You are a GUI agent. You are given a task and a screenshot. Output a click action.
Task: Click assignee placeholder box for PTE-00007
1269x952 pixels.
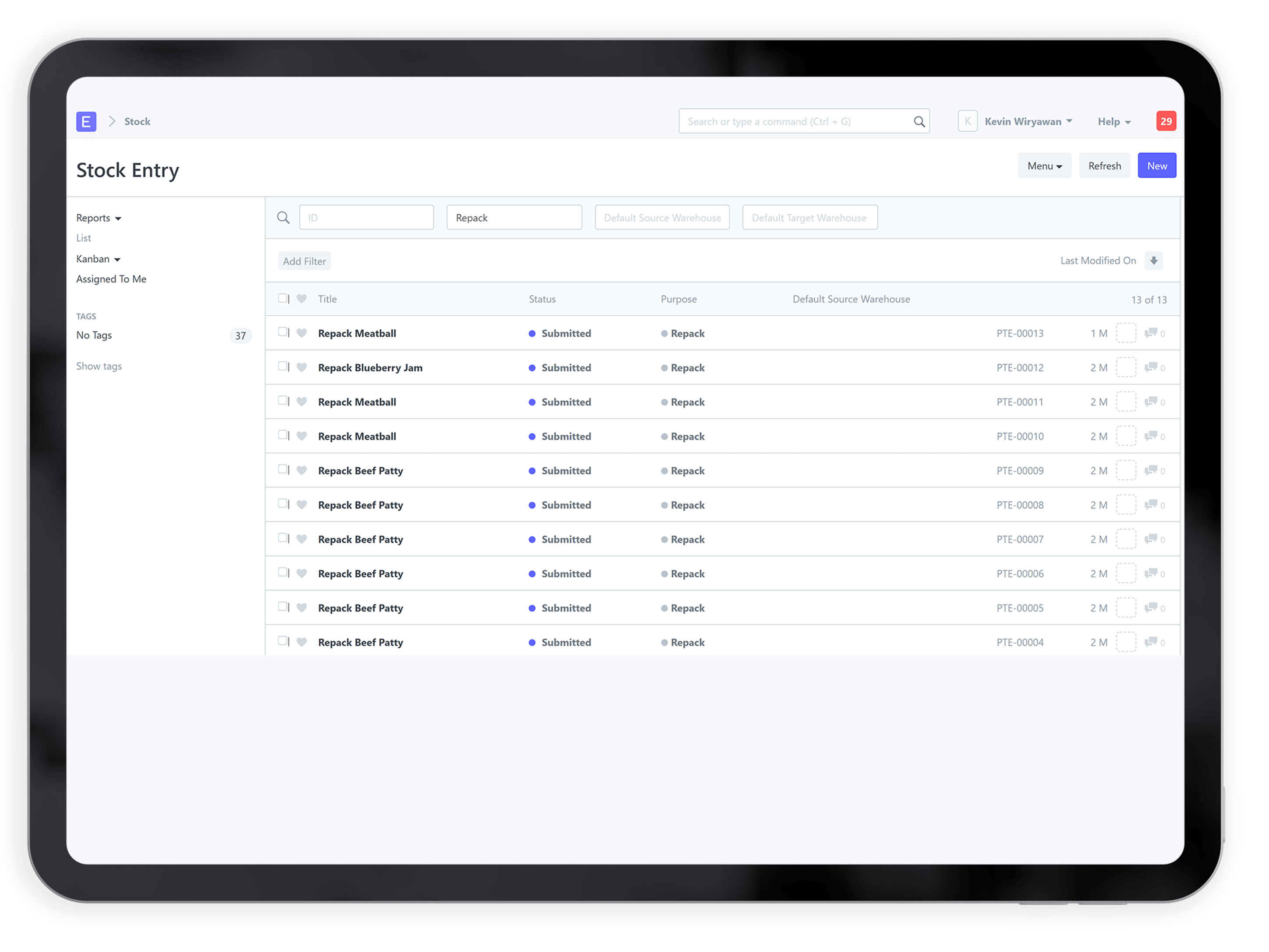point(1126,539)
